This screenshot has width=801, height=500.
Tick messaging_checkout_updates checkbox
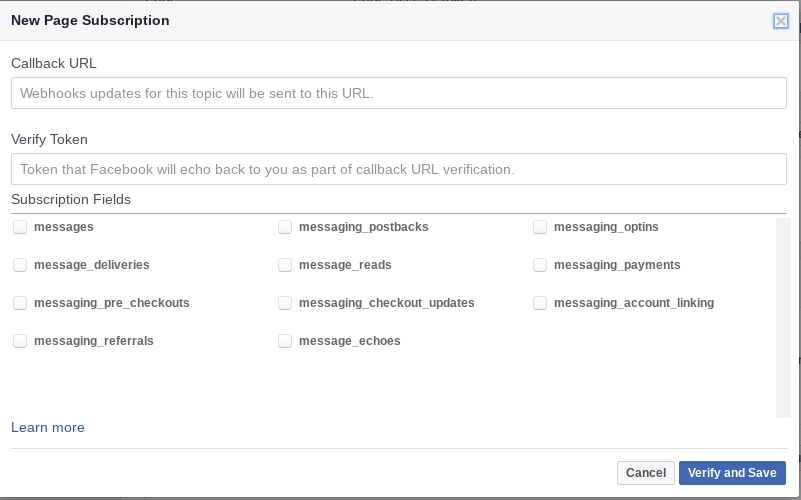point(285,303)
